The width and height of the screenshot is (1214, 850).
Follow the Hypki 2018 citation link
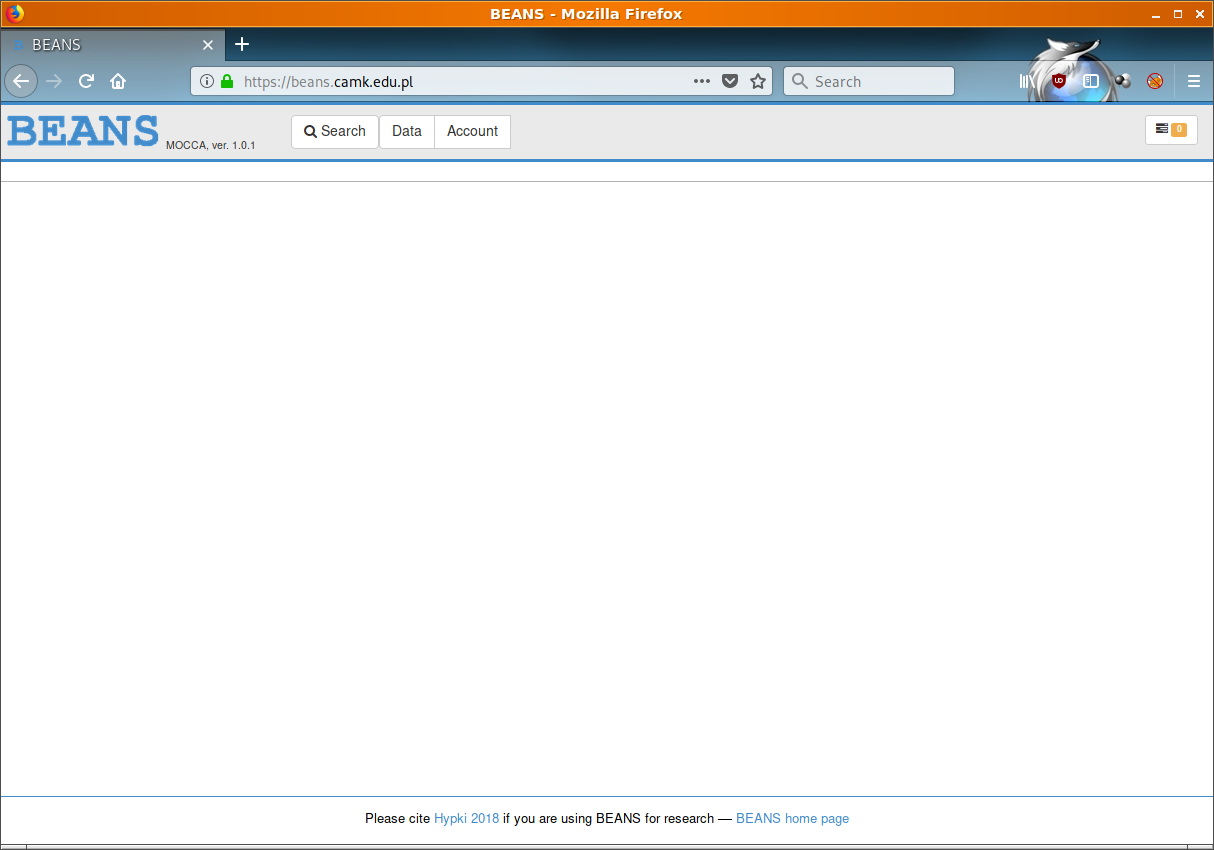[466, 818]
